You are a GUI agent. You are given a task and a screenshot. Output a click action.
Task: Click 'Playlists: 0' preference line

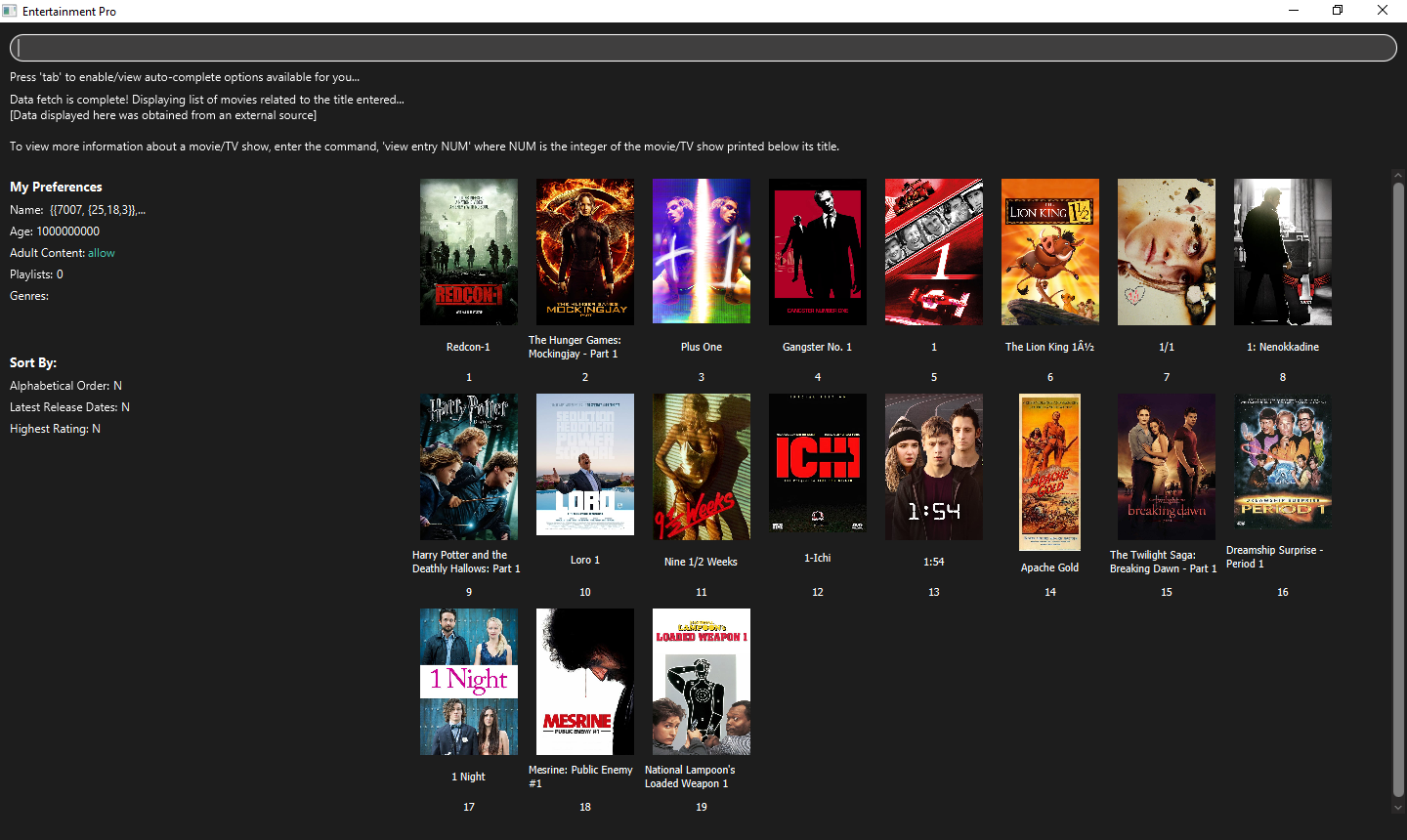coord(36,274)
